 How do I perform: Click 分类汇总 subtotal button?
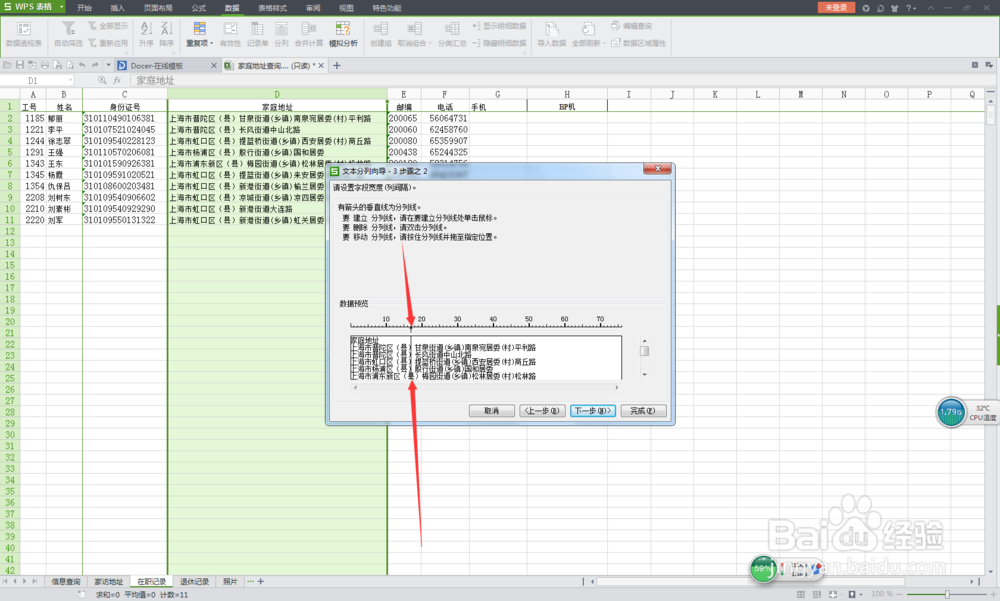coord(452,34)
